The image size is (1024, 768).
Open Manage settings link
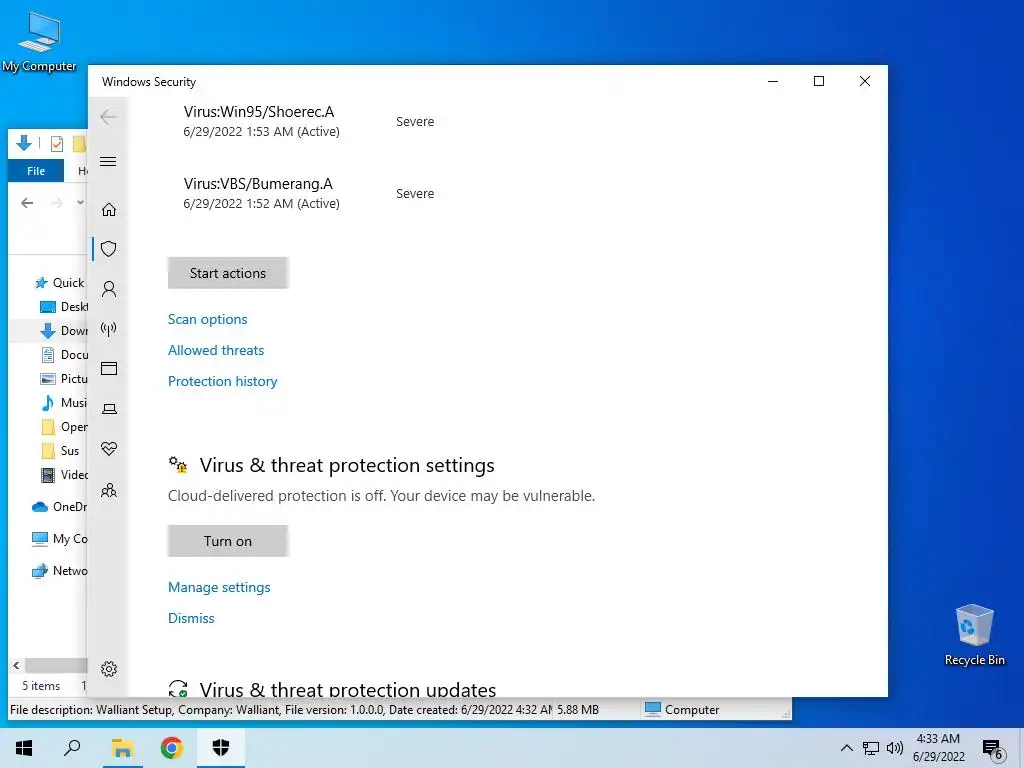pos(219,587)
